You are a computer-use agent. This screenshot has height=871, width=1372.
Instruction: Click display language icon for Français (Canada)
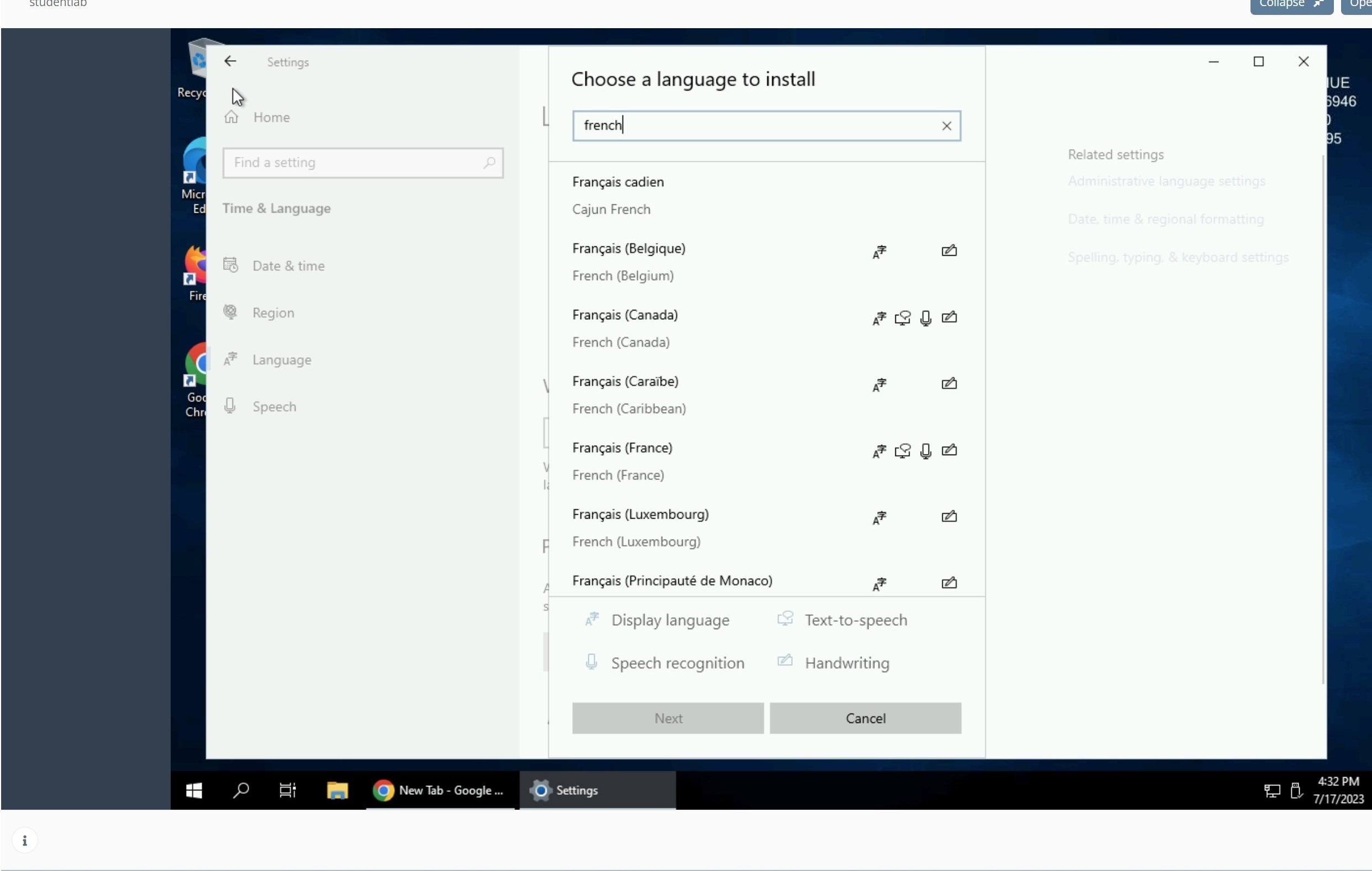(x=879, y=319)
